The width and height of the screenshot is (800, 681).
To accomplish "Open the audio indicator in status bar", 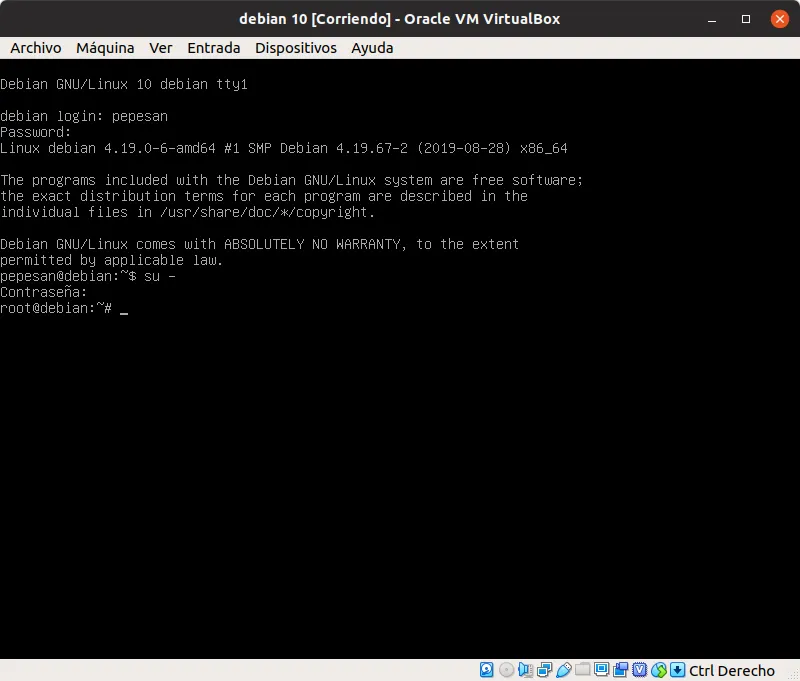I will point(525,670).
